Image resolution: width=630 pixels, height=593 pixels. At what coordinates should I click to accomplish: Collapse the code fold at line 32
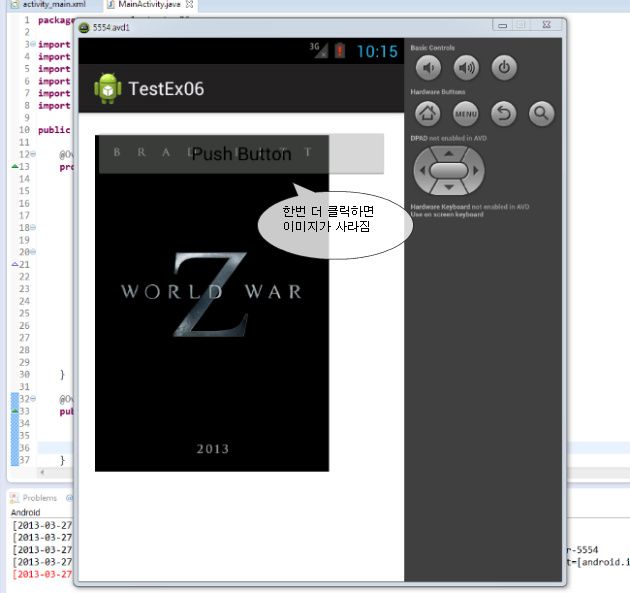pos(33,399)
